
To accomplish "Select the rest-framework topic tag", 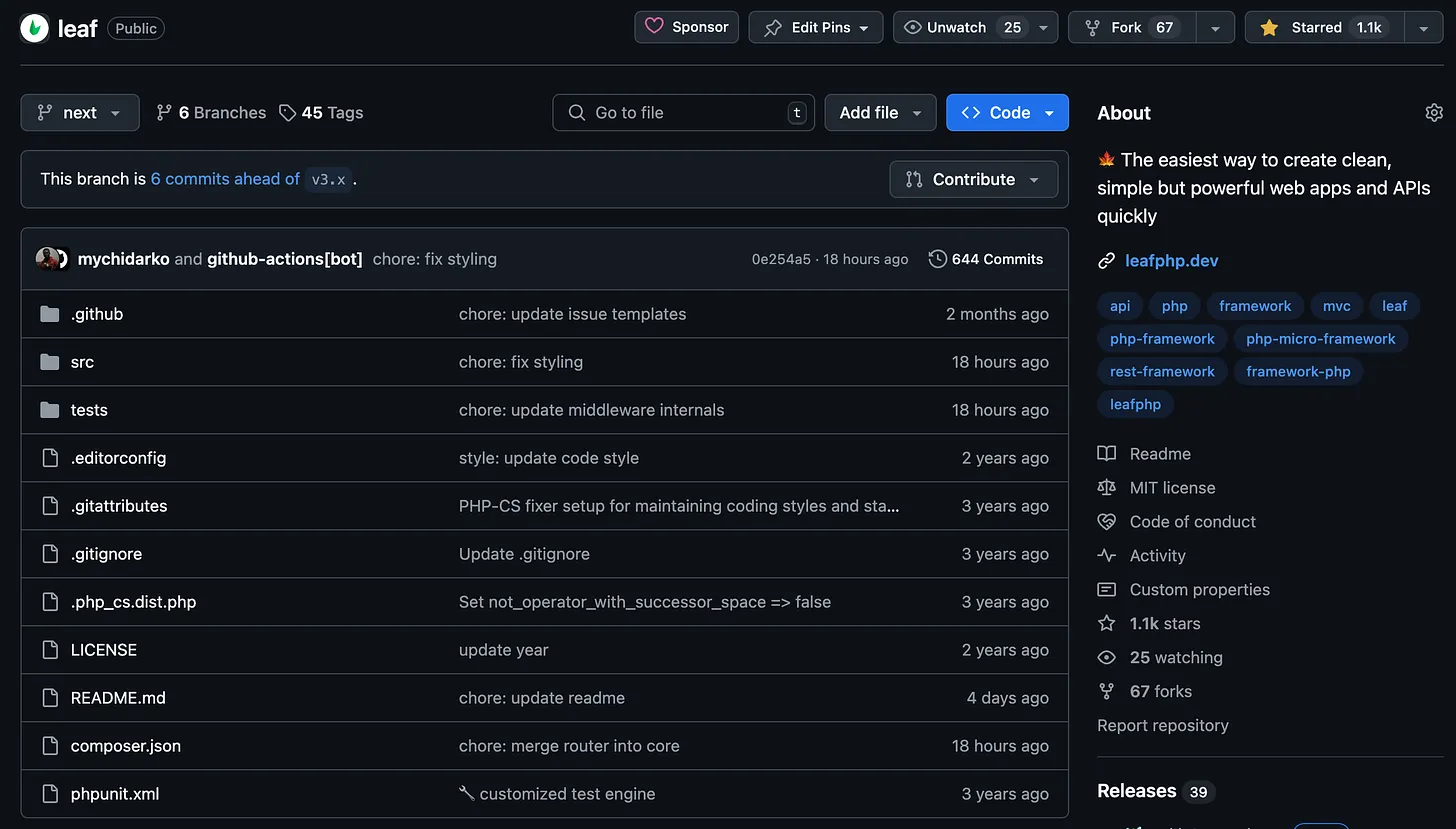I will [x=1162, y=372].
